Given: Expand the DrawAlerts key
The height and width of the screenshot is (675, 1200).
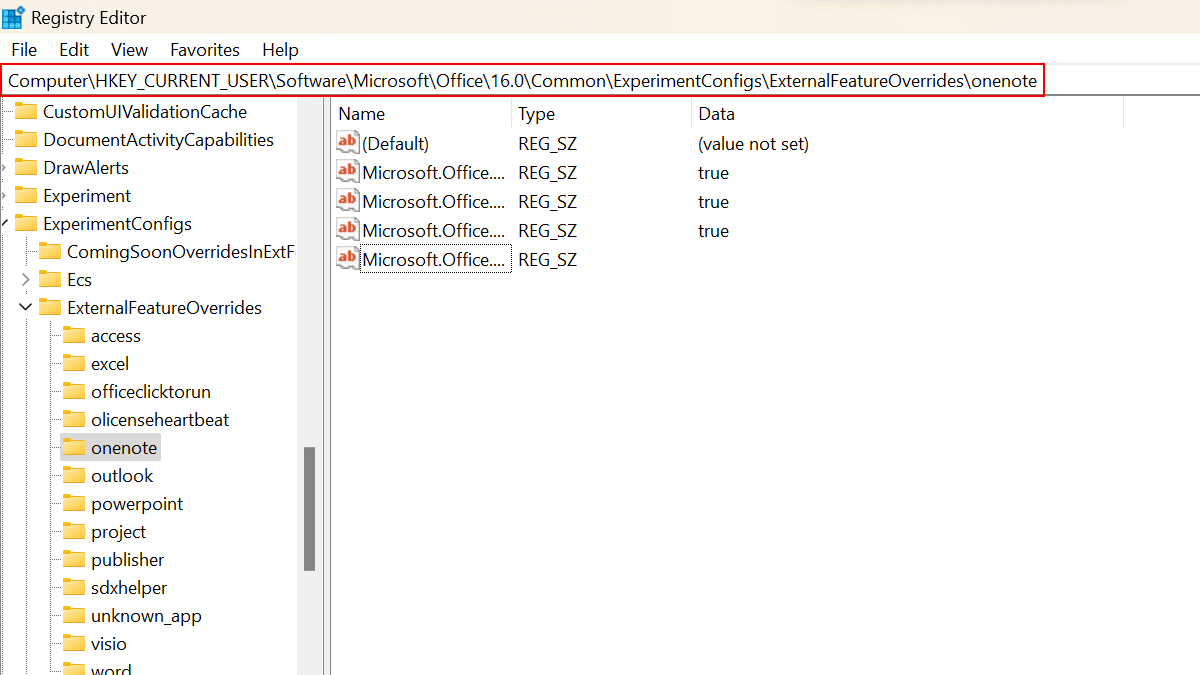Looking at the screenshot, I should click(4, 168).
